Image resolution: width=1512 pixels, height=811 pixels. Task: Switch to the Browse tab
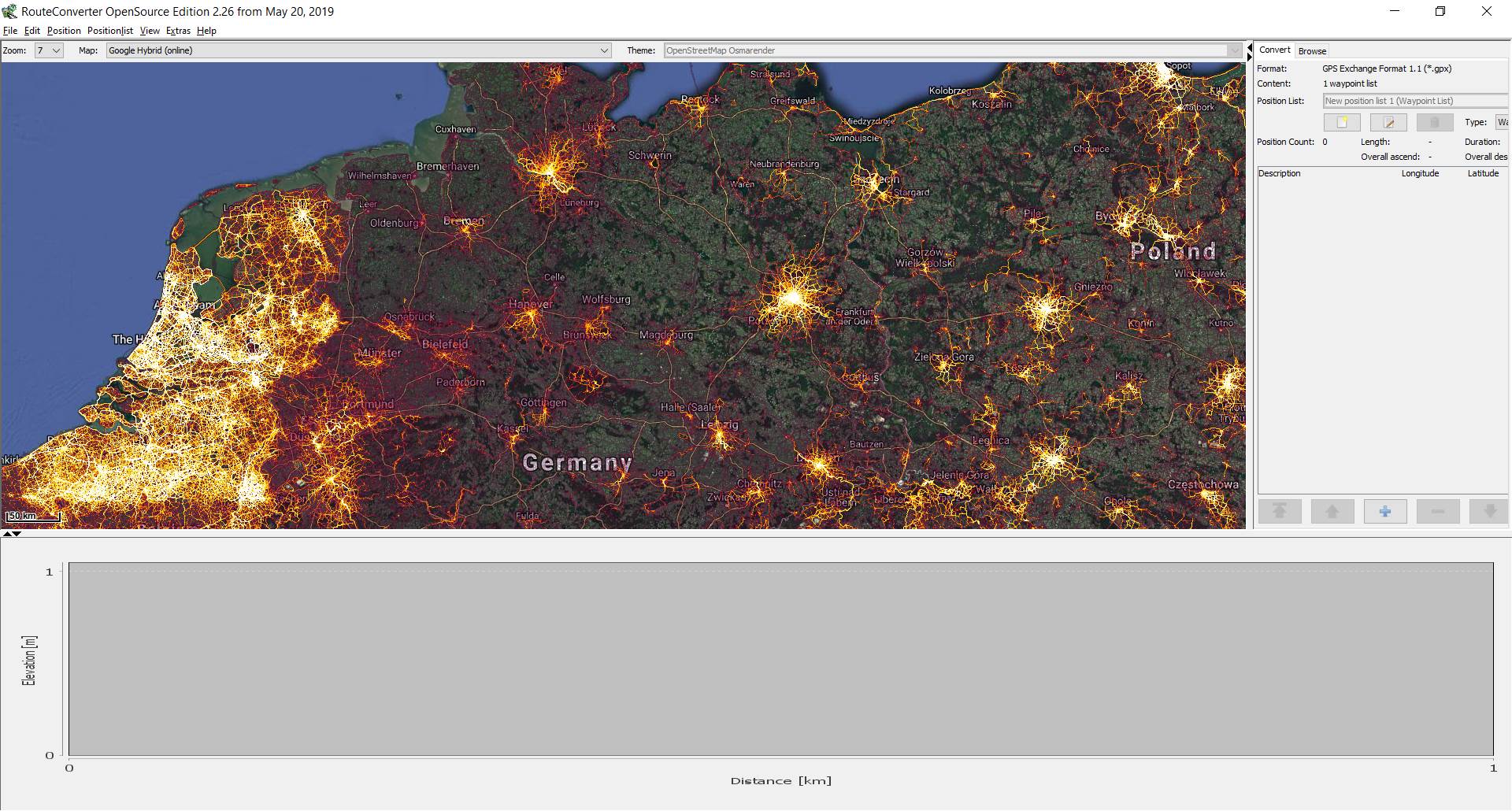(1312, 51)
